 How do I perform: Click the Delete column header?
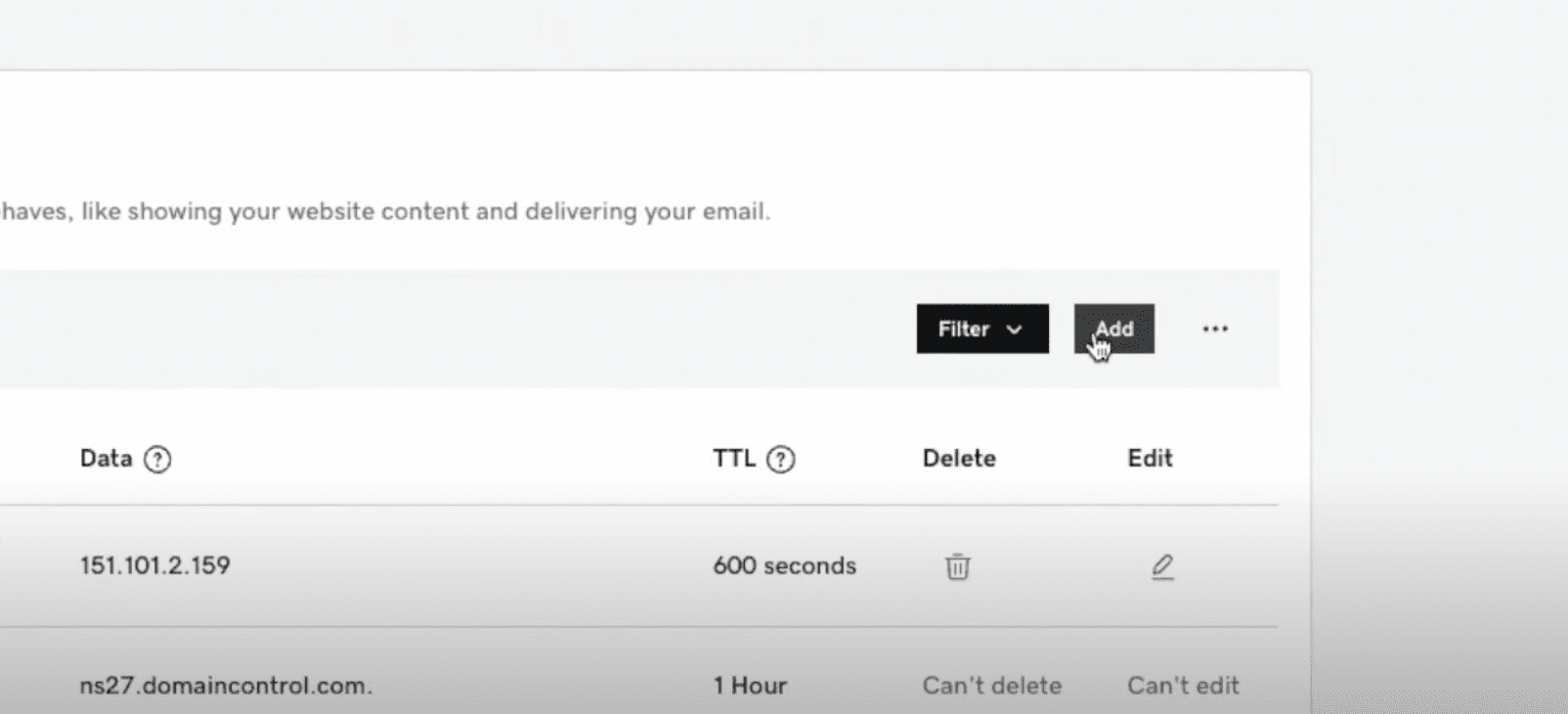pos(958,459)
